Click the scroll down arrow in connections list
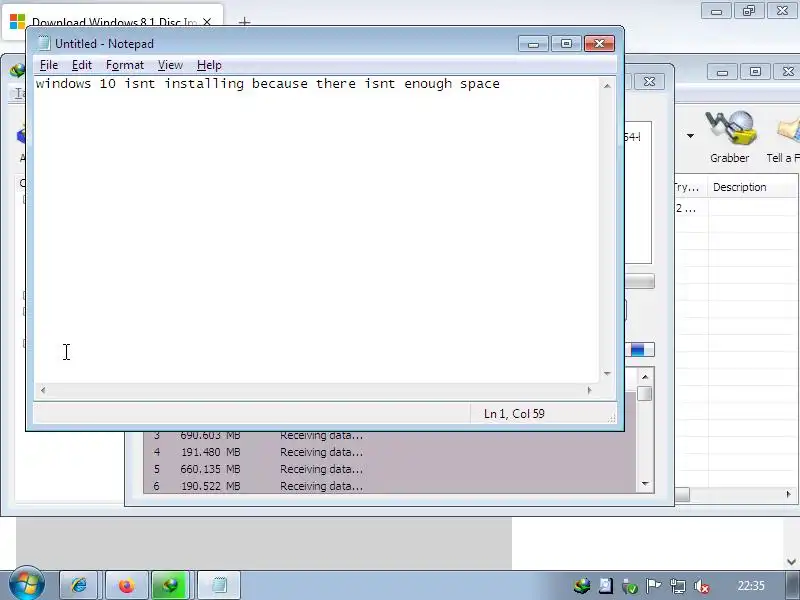800x600 pixels. coord(645,484)
